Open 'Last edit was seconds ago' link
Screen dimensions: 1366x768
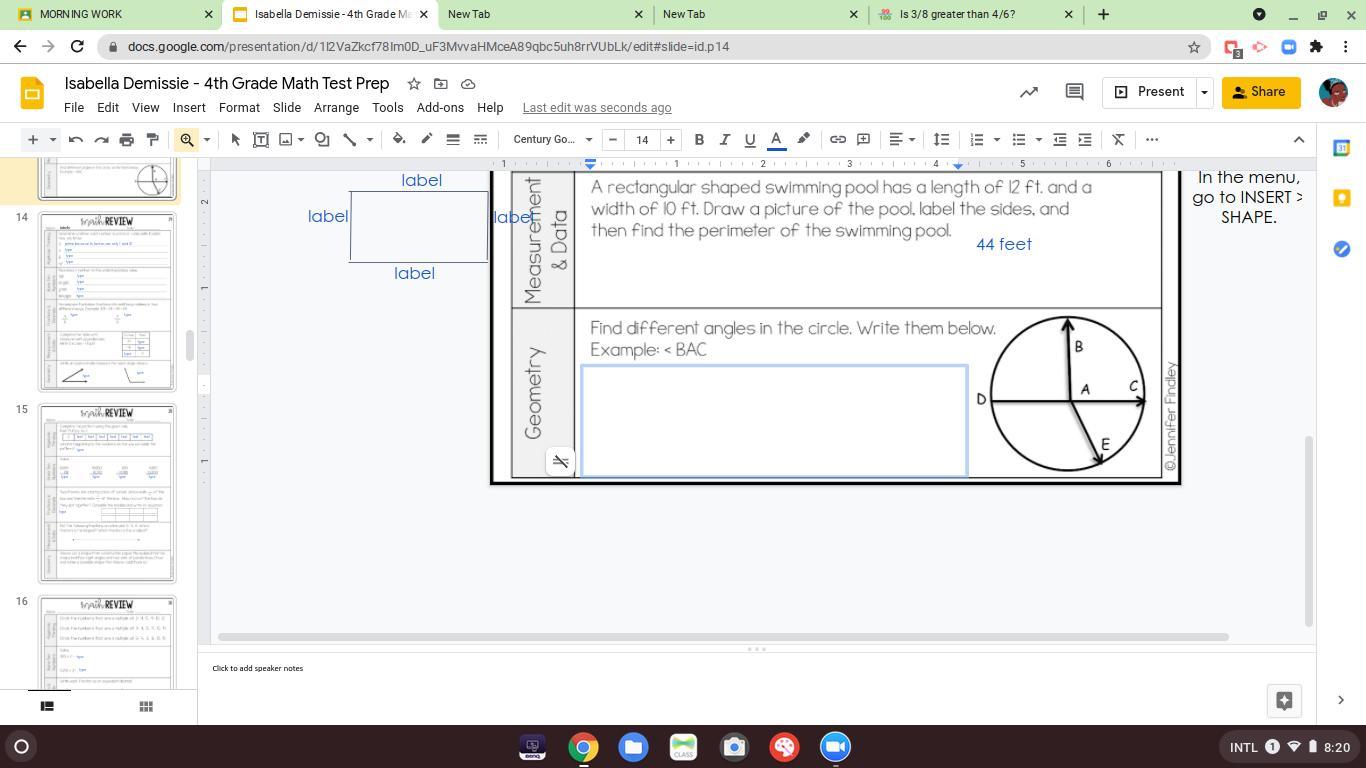(597, 107)
